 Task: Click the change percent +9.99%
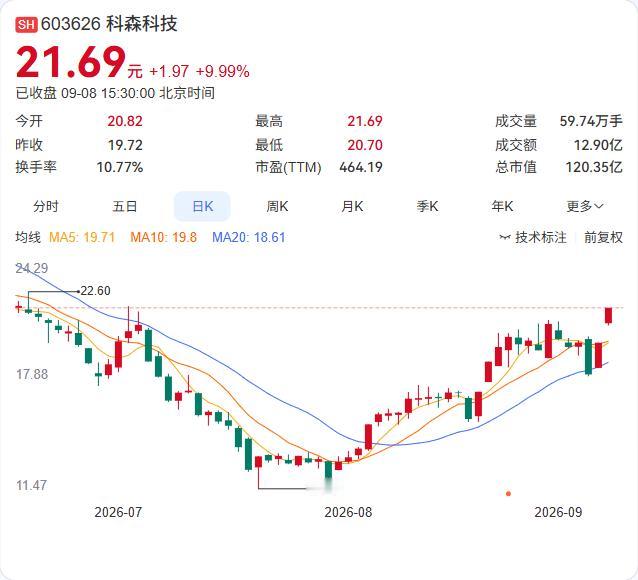[x=223, y=72]
